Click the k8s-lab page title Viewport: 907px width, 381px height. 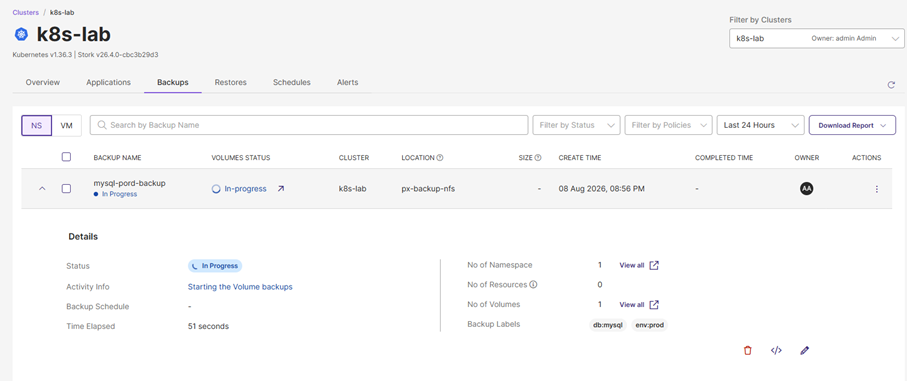coord(73,35)
